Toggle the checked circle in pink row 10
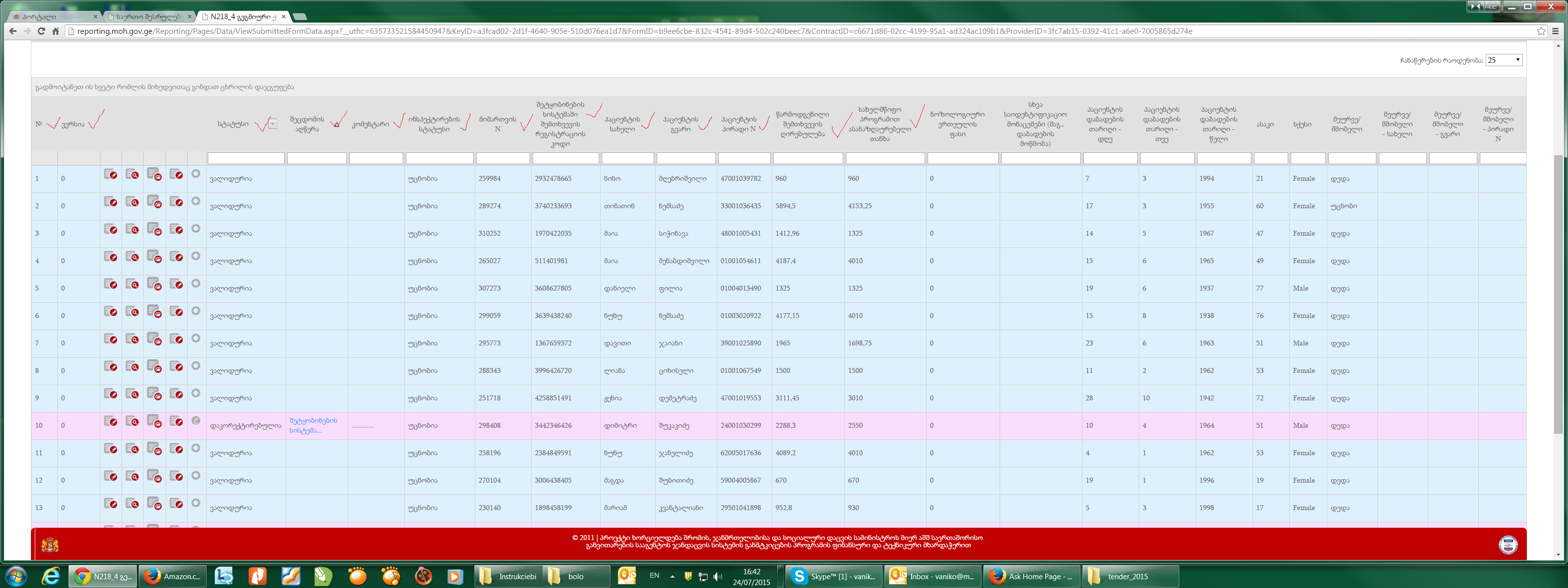The width and height of the screenshot is (1568, 588). point(196,420)
